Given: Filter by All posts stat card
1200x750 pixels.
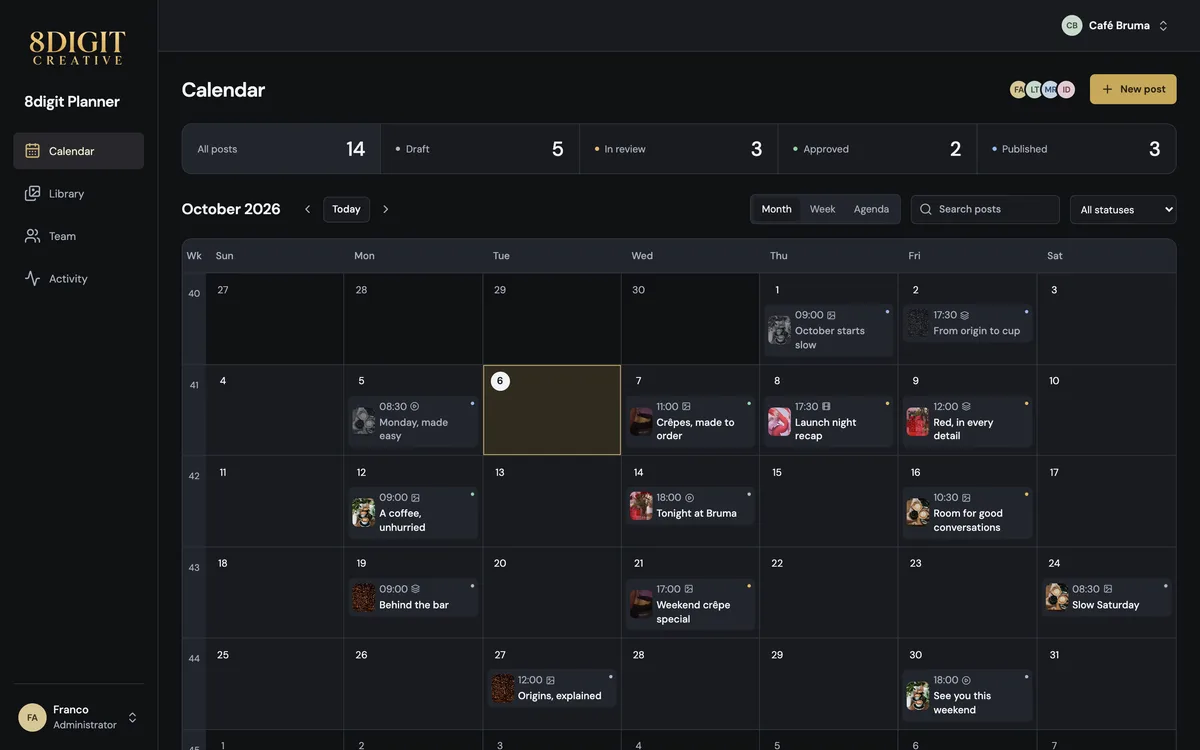Looking at the screenshot, I should (281, 149).
